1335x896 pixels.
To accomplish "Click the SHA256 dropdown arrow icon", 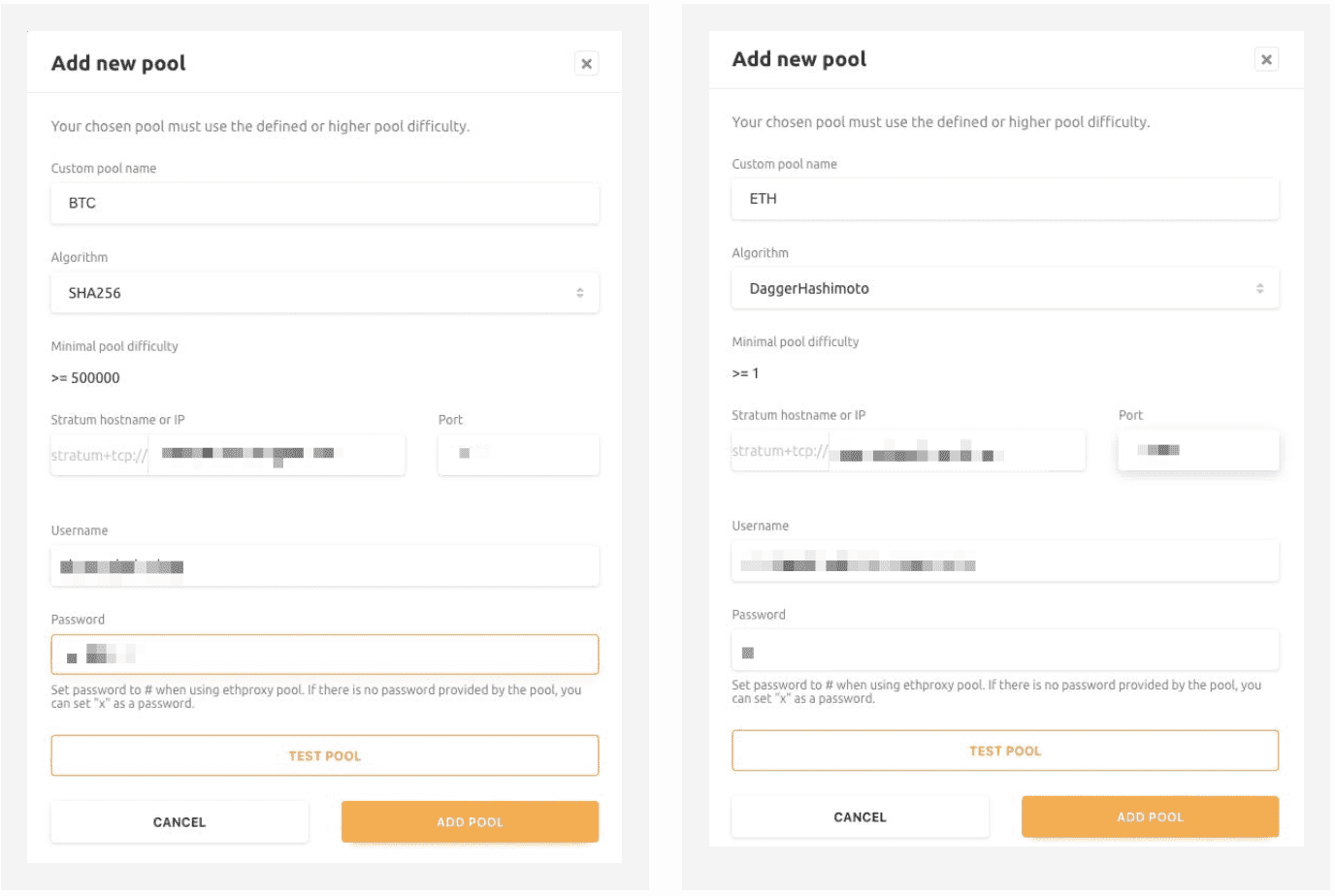I will coord(580,293).
